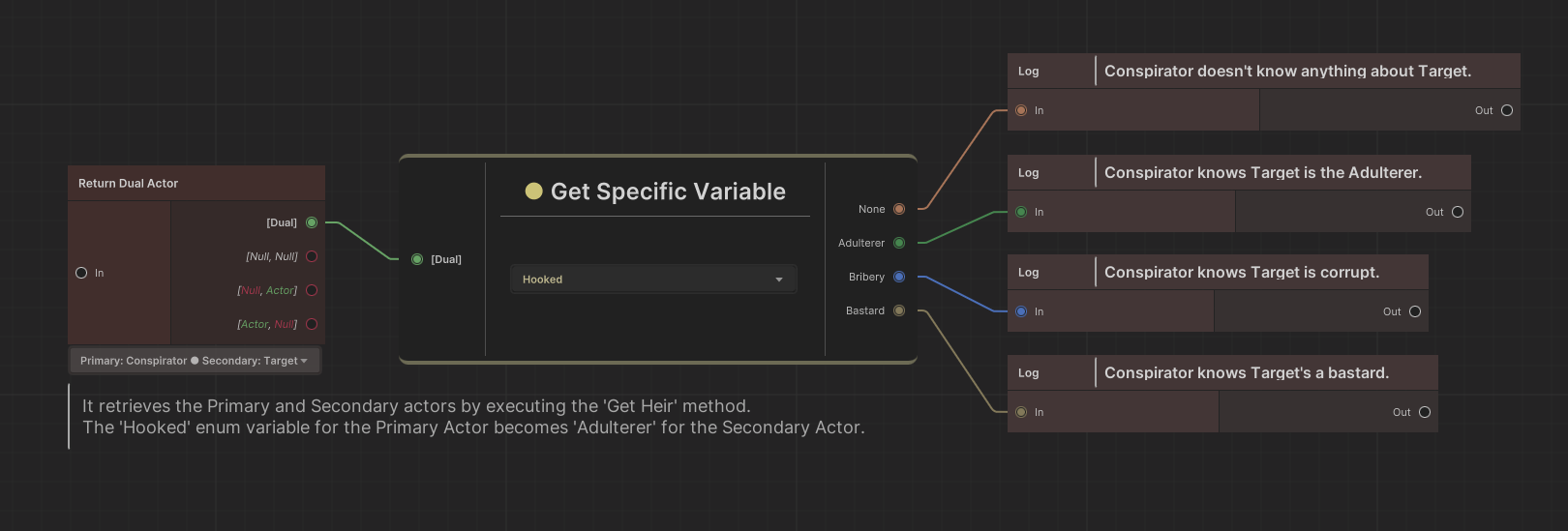Click the blue Bribery output port
This screenshot has height=531, width=1568.
899,277
